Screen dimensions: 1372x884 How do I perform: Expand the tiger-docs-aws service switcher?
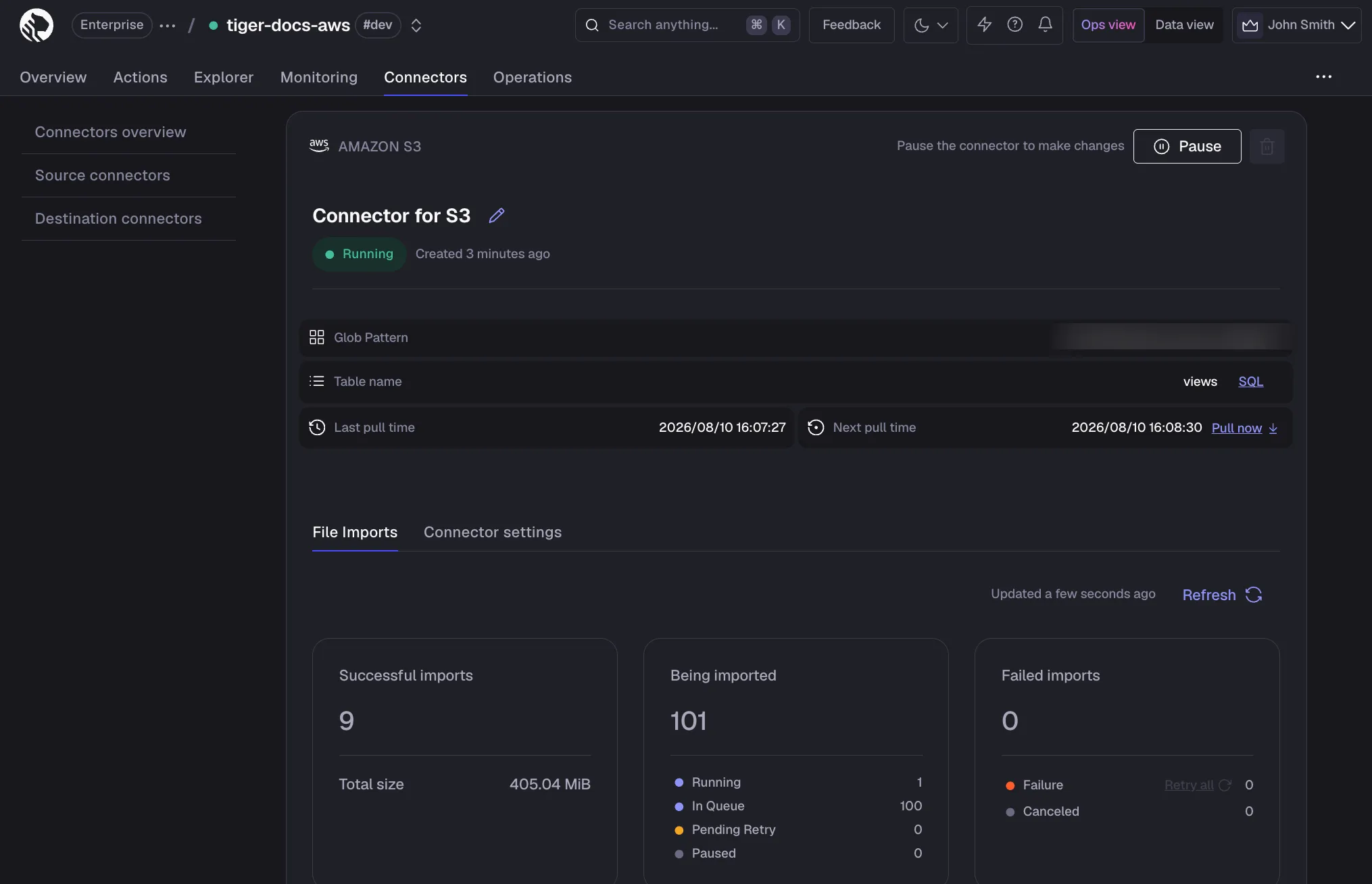pyautogui.click(x=416, y=26)
